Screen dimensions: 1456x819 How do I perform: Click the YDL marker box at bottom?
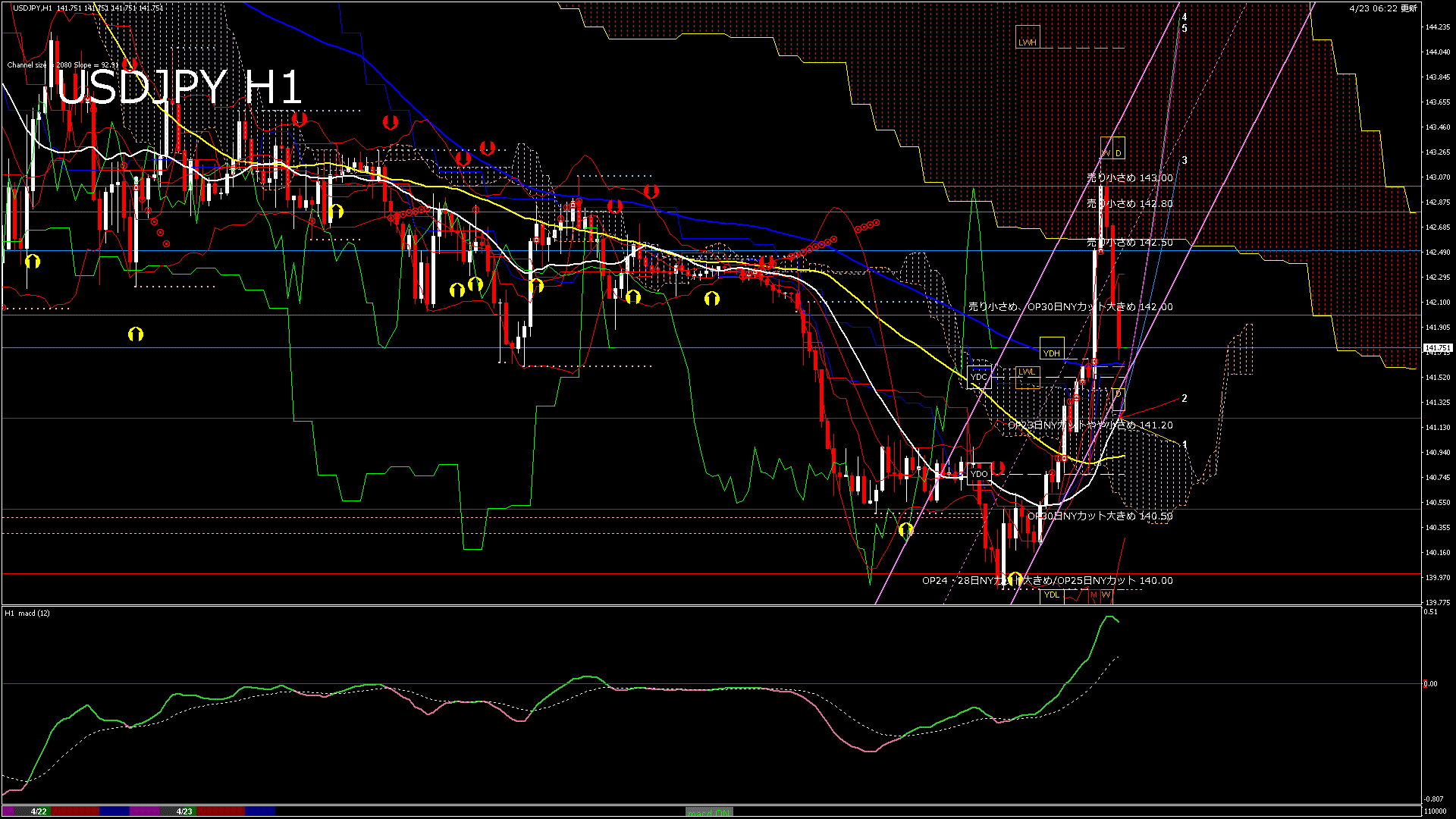point(1052,595)
